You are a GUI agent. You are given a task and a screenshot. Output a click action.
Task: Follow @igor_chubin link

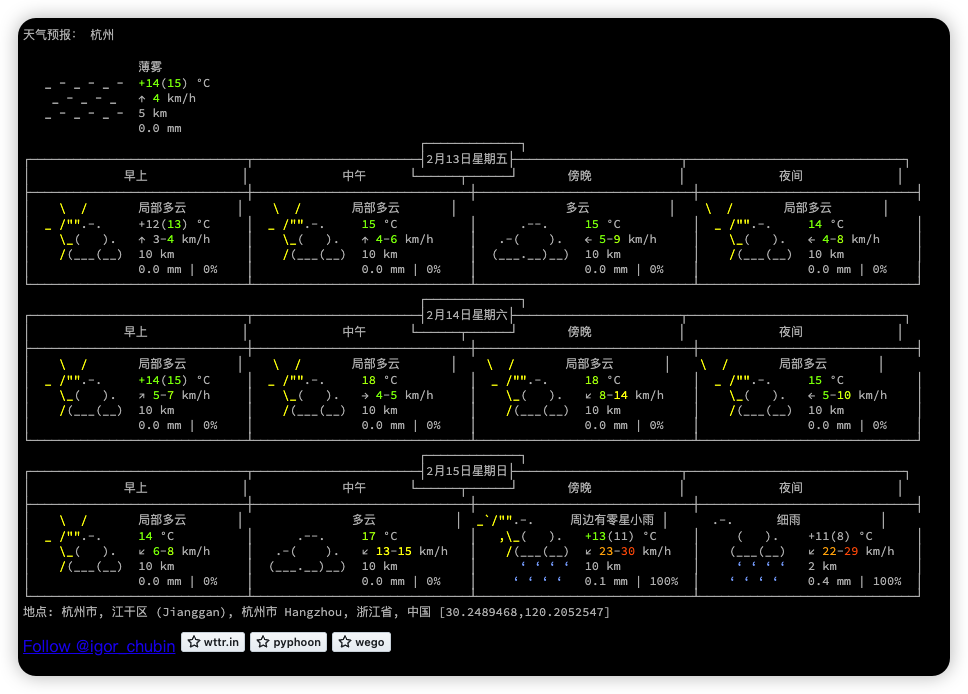point(98,646)
